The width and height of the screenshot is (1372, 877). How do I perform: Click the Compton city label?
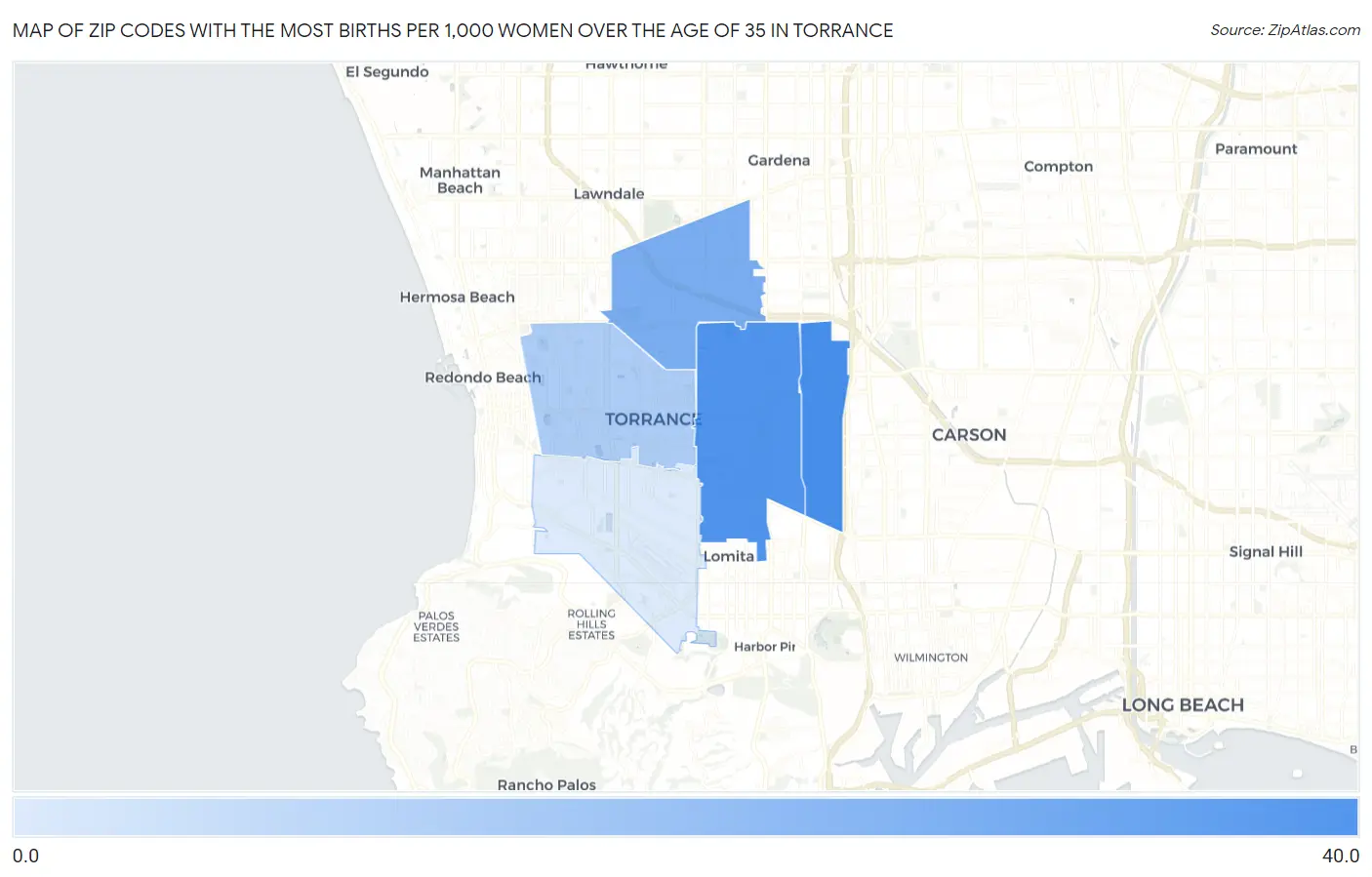click(1058, 167)
